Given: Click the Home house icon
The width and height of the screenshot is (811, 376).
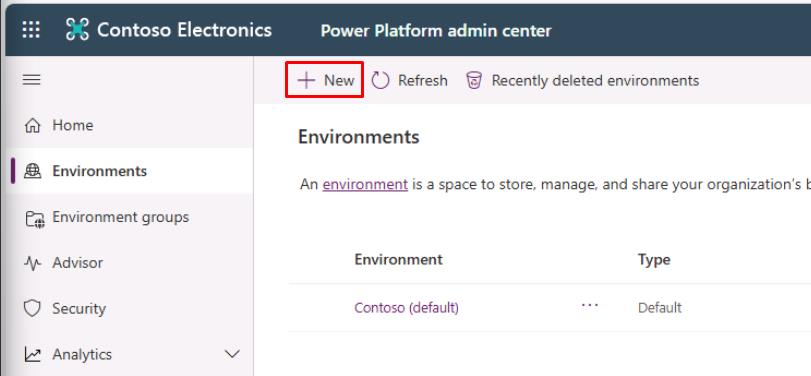Looking at the screenshot, I should tap(33, 126).
